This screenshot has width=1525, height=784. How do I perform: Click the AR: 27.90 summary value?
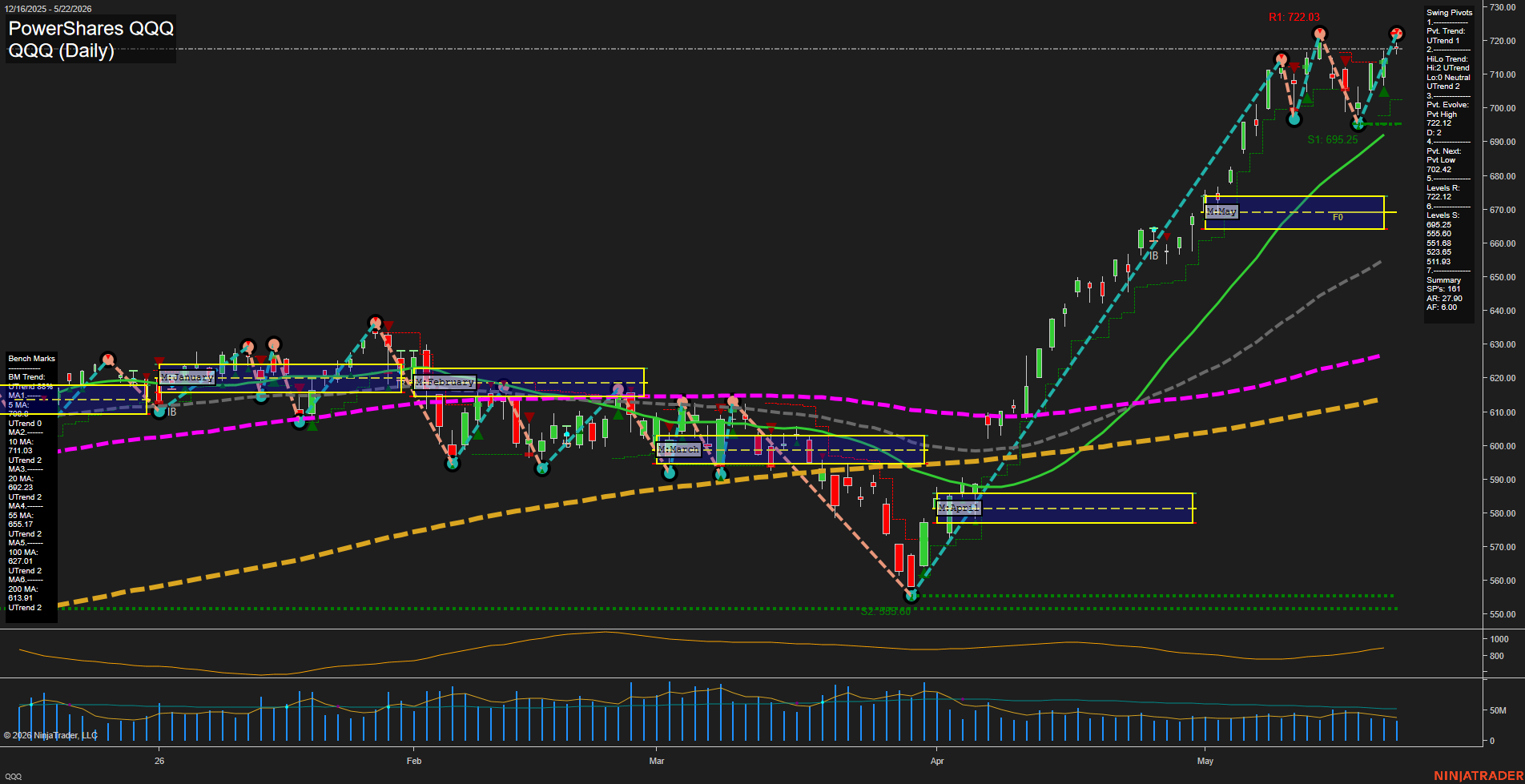[x=1444, y=299]
